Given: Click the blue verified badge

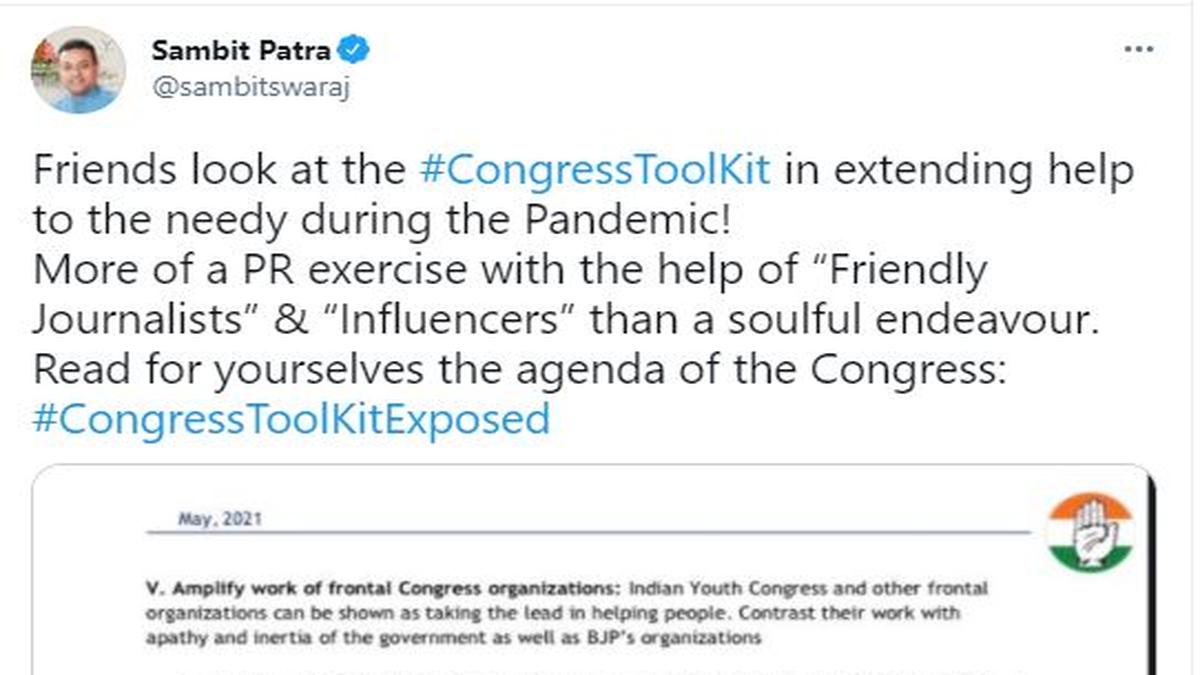Looking at the screenshot, I should (x=355, y=49).
